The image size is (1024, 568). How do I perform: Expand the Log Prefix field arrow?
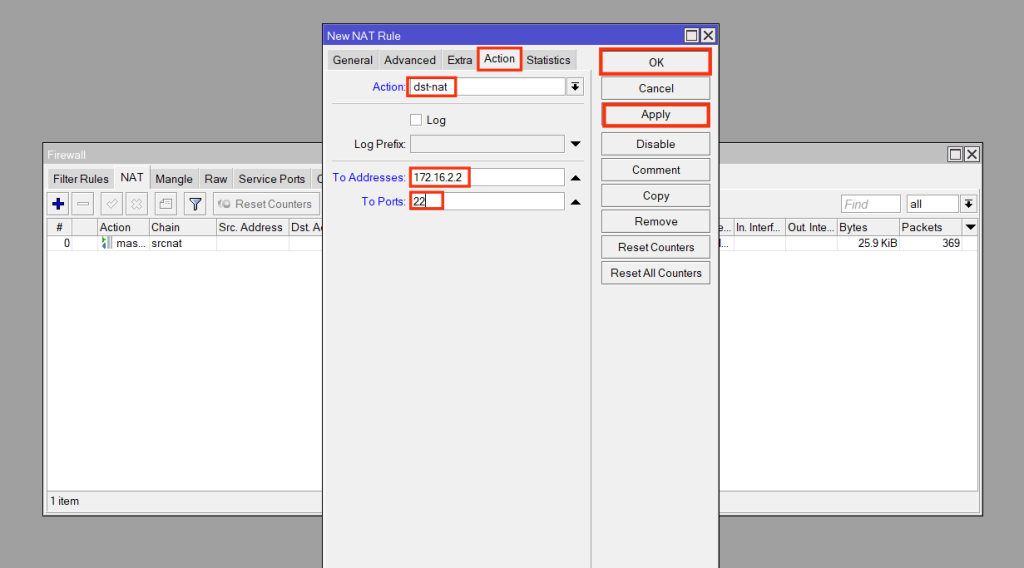[575, 144]
